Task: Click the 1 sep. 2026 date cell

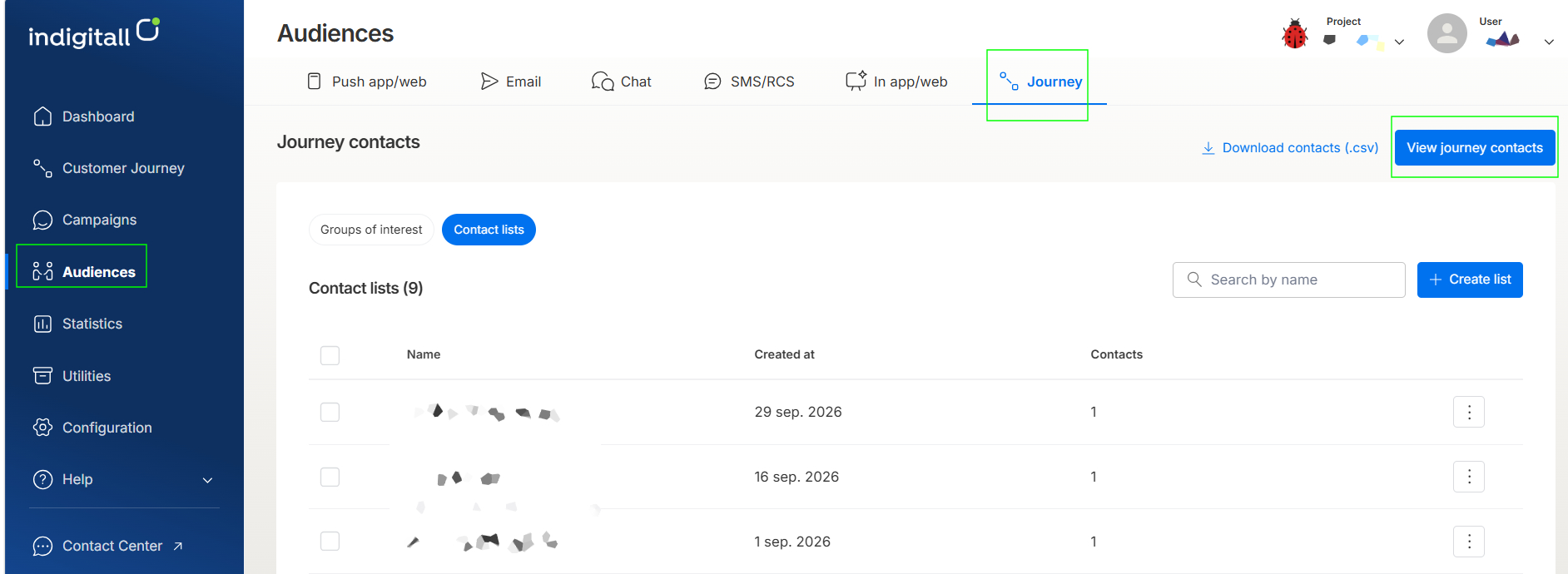Action: pyautogui.click(x=792, y=542)
